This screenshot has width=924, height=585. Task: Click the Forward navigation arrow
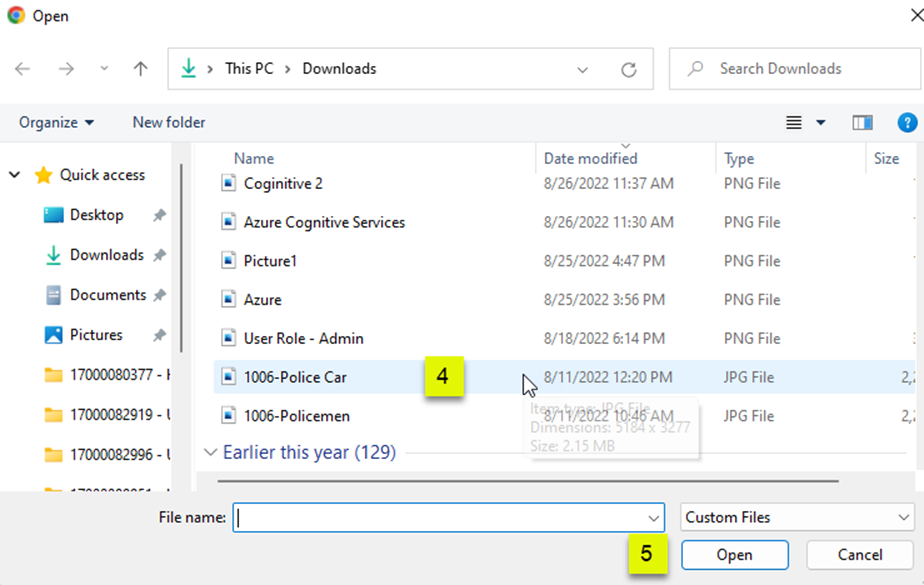[66, 69]
